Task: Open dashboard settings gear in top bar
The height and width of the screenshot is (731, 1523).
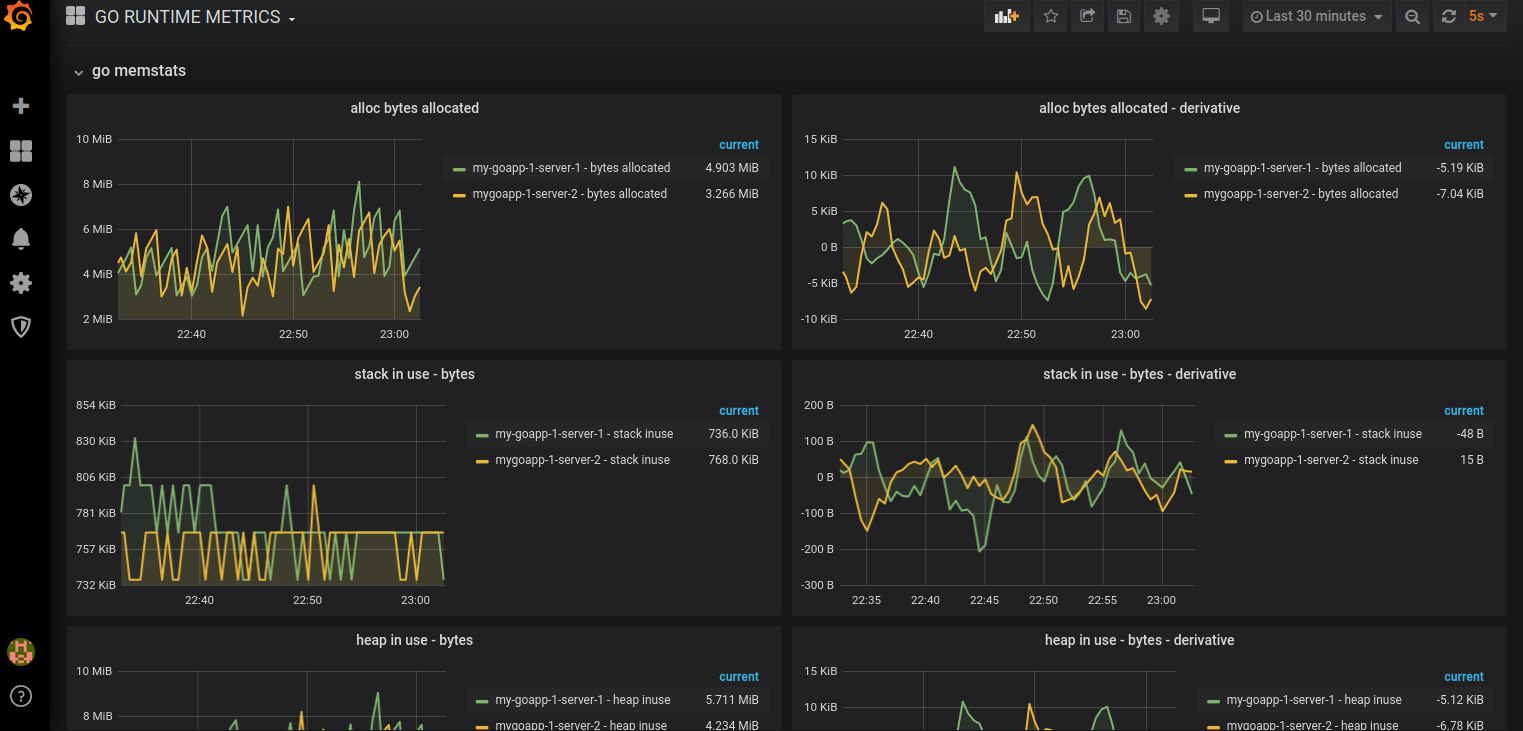Action: [1161, 16]
